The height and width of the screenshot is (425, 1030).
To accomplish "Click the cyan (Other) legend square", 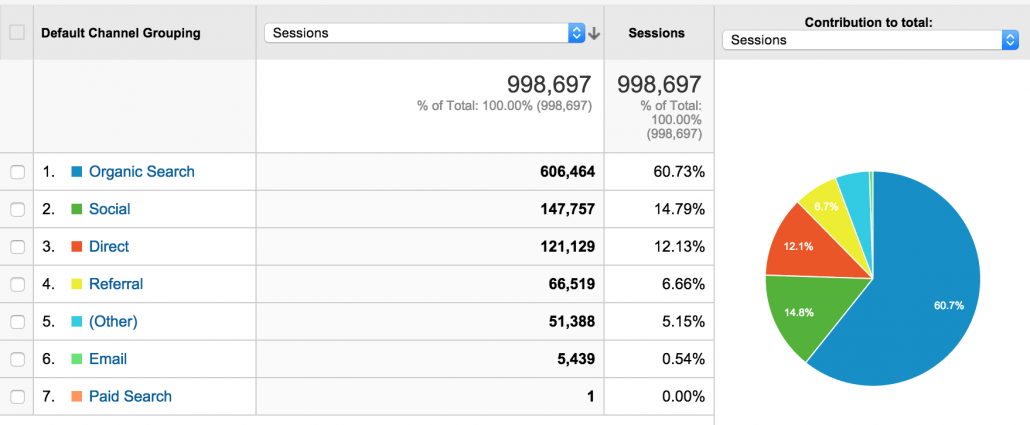I will click(76, 322).
